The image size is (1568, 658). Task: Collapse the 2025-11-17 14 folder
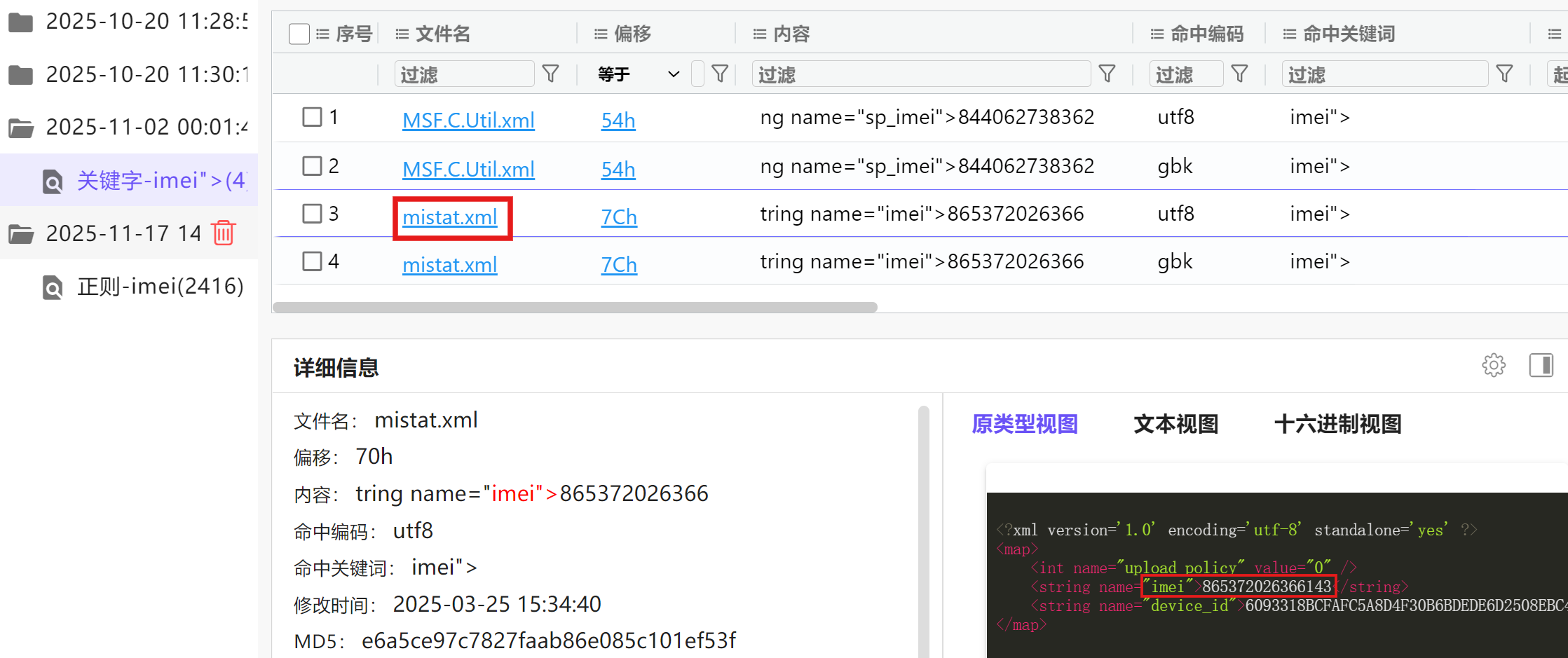pos(21,233)
